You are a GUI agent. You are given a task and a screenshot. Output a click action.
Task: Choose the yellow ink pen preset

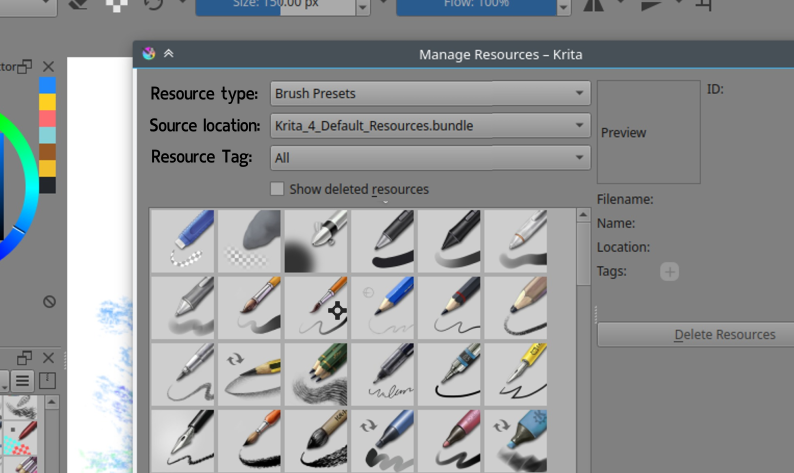(516, 374)
